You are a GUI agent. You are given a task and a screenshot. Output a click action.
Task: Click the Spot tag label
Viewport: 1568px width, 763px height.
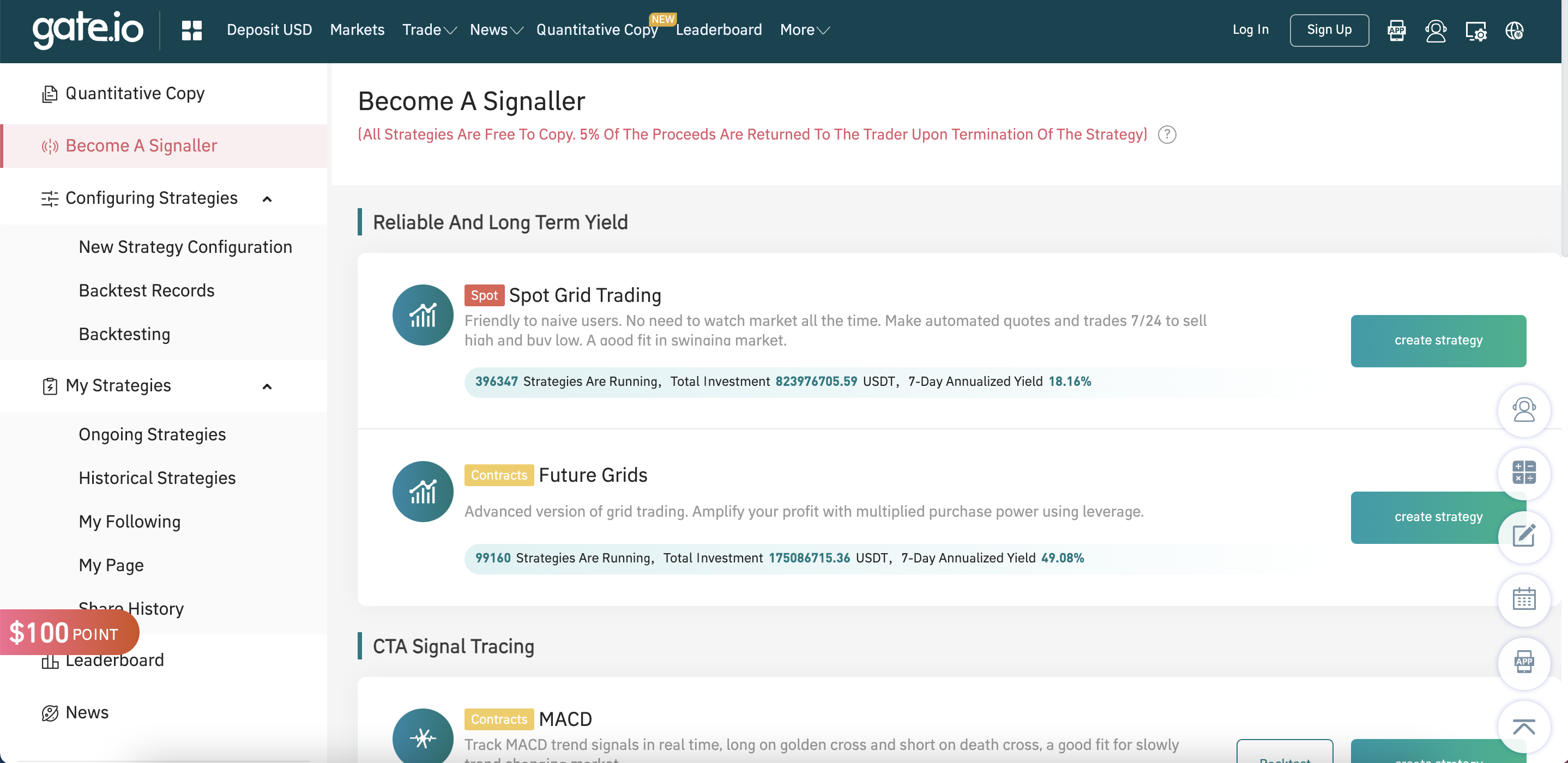point(485,296)
